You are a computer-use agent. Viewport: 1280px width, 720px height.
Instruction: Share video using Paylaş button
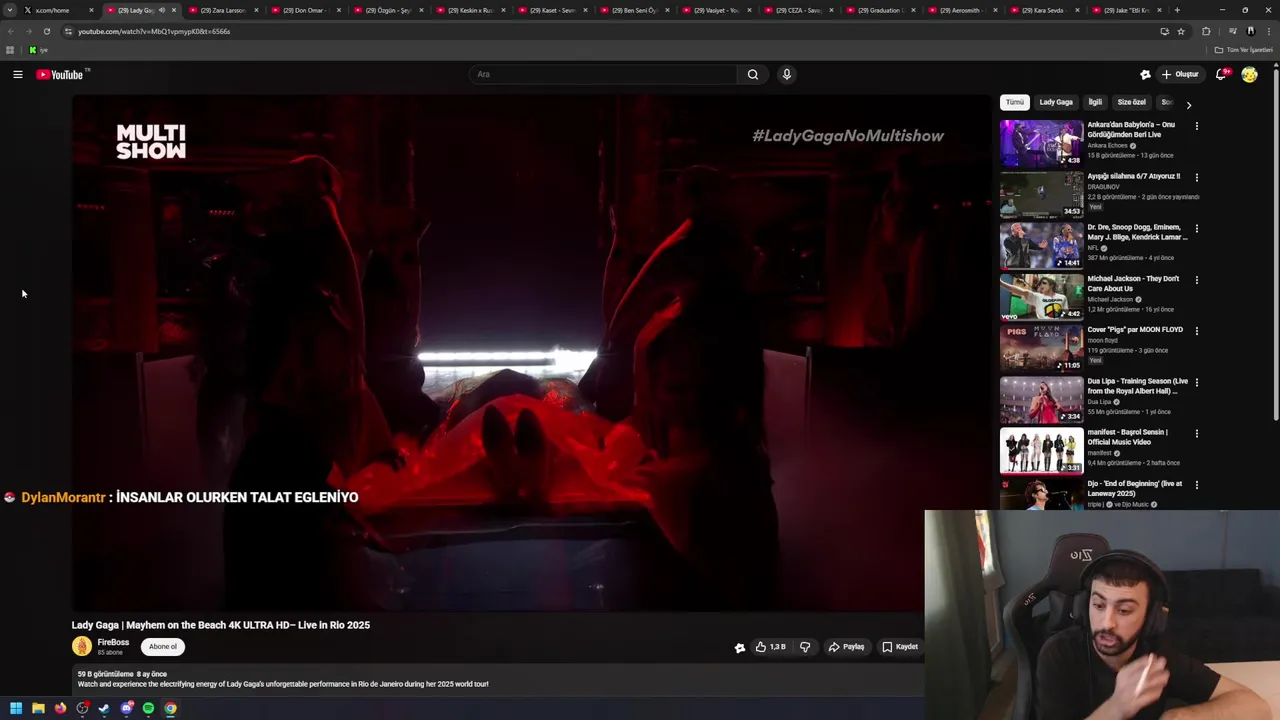click(846, 647)
